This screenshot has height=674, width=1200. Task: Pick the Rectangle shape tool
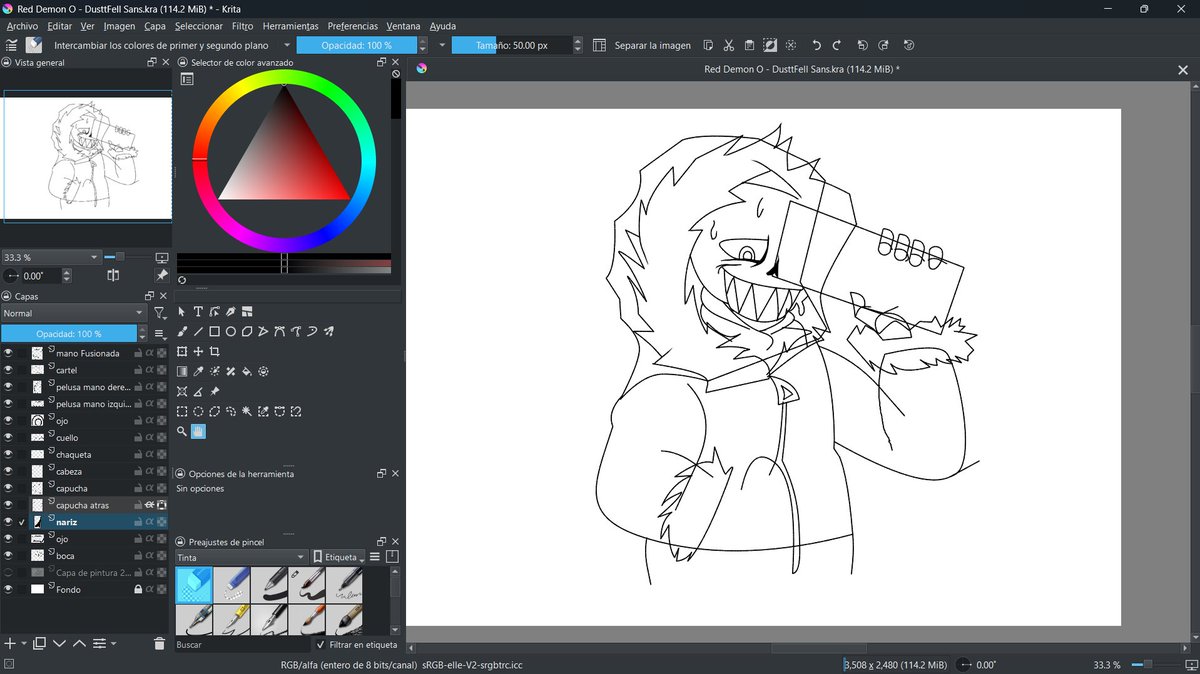click(214, 332)
